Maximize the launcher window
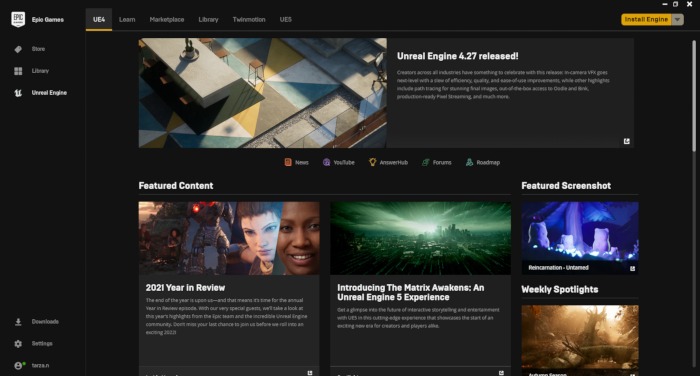This screenshot has width=700, height=376. pyautogui.click(x=675, y=4)
